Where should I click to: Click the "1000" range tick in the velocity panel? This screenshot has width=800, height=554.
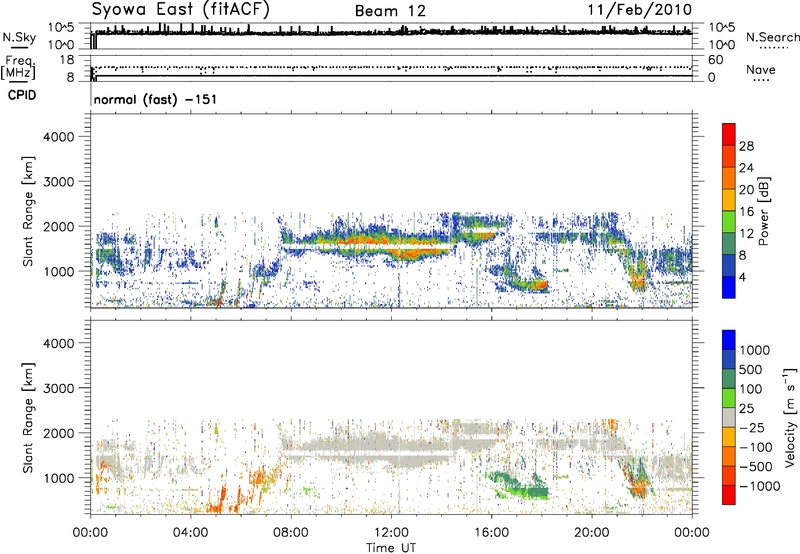pyautogui.click(x=58, y=478)
